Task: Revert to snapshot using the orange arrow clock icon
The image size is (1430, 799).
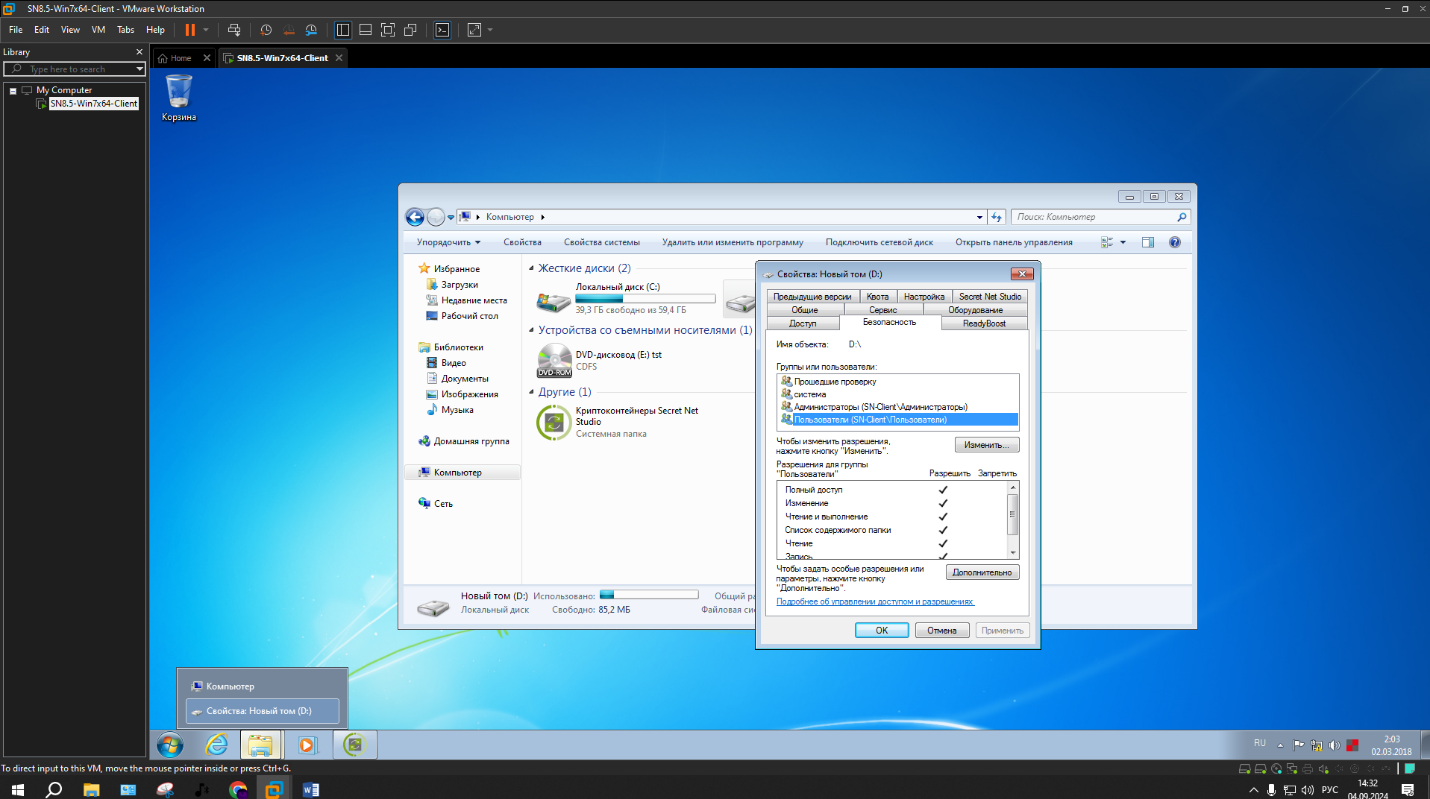Action: click(289, 30)
